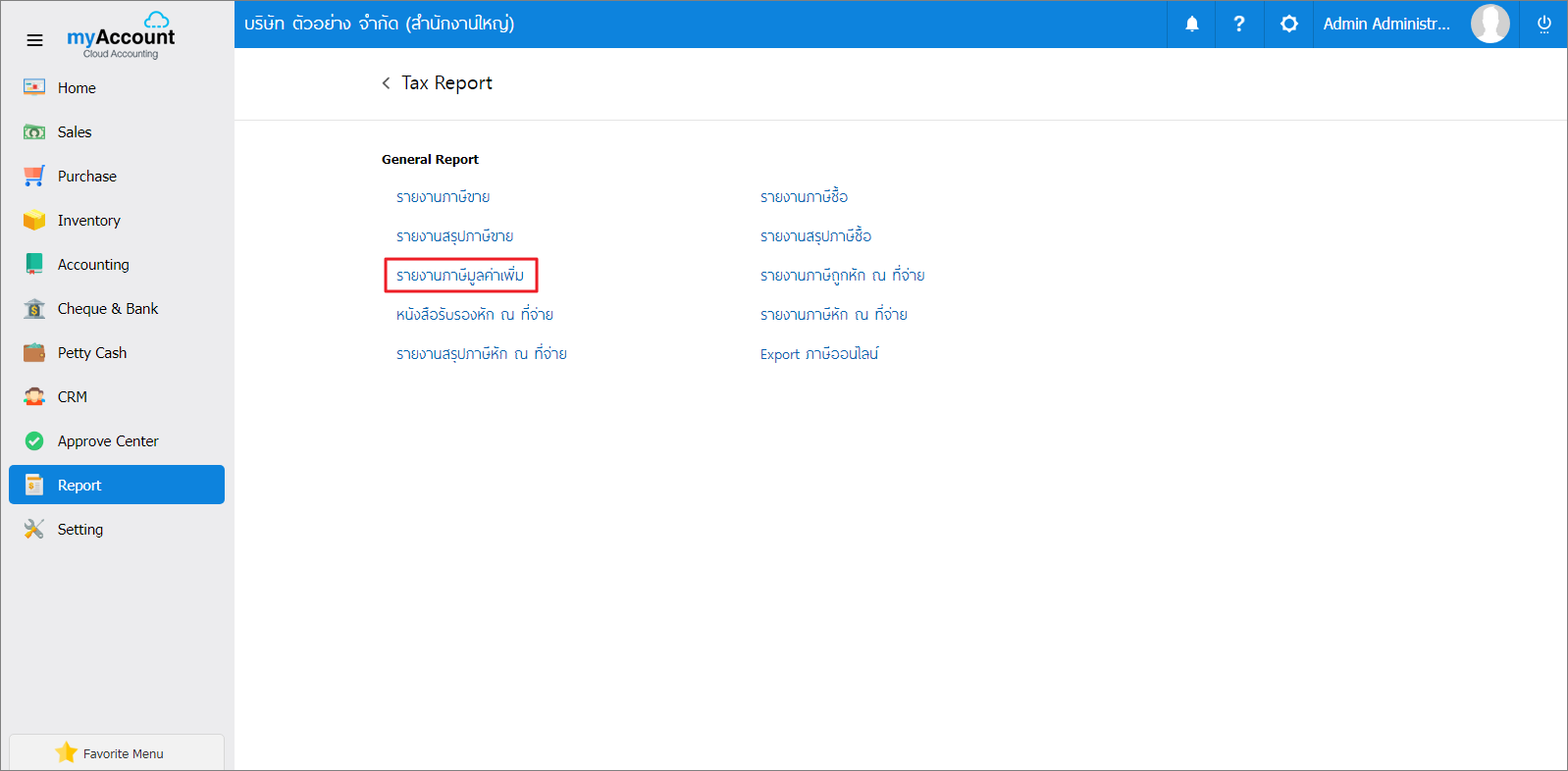Click the Accounting book icon

click(34, 264)
